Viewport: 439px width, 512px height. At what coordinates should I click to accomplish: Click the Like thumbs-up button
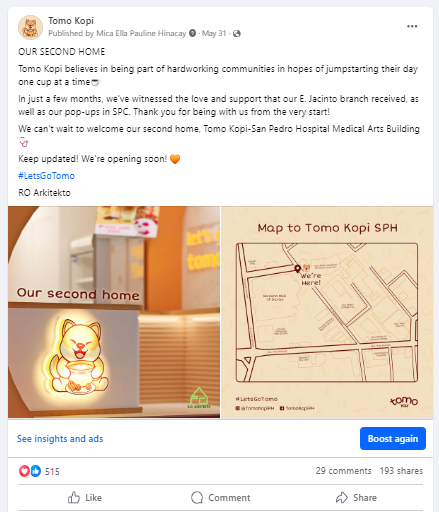85,498
